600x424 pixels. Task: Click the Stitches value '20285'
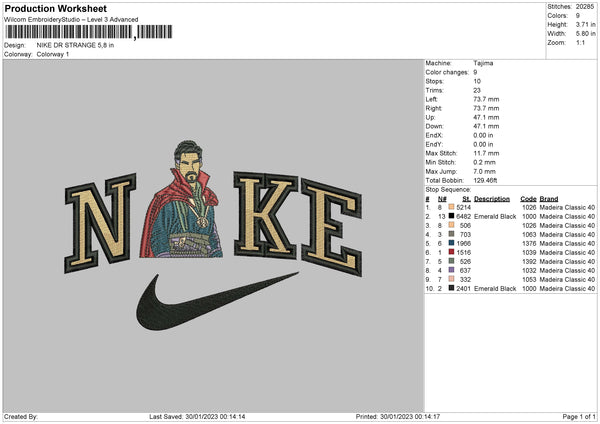pyautogui.click(x=585, y=7)
